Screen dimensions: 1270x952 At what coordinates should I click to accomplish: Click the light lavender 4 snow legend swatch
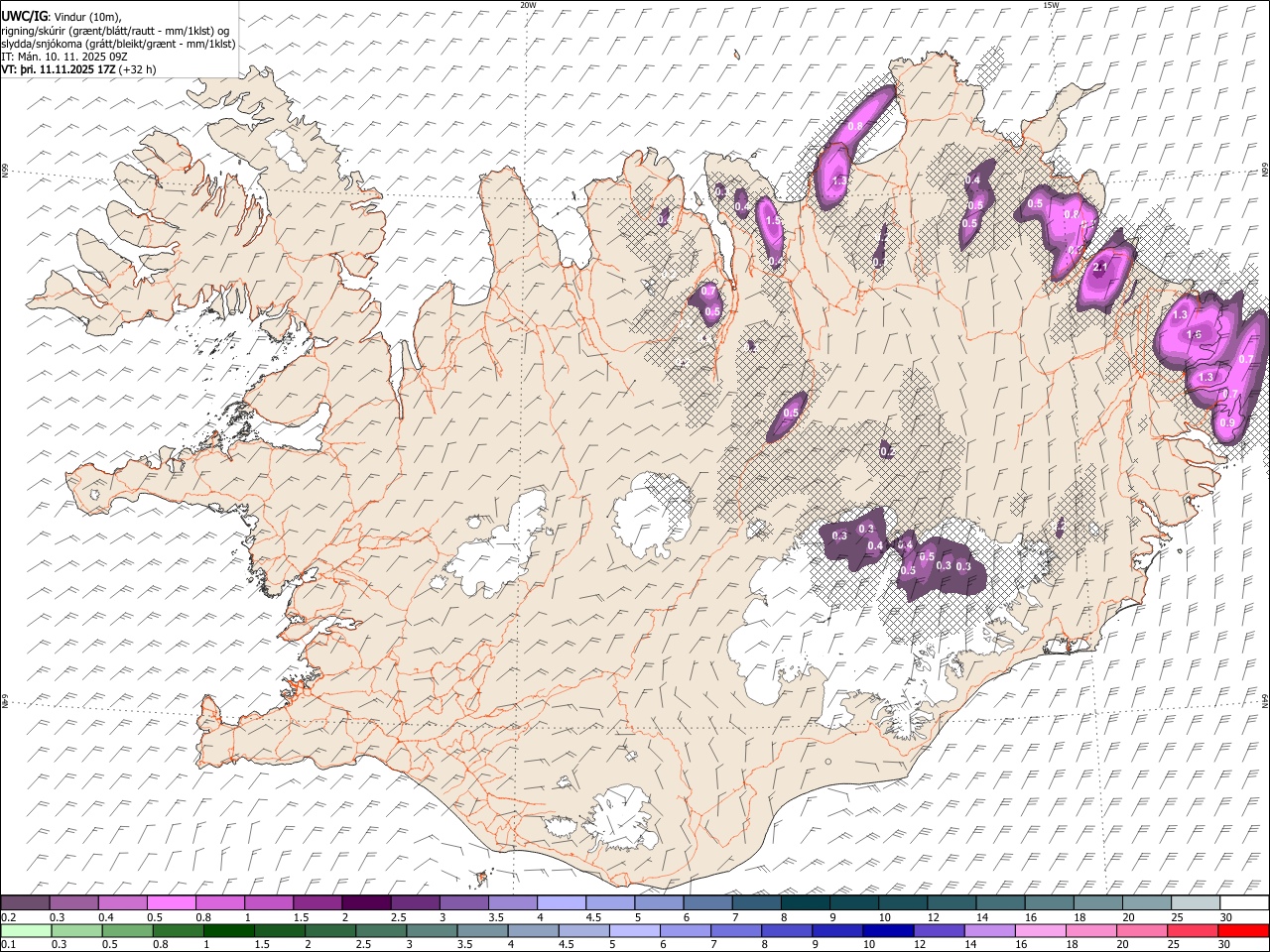click(x=561, y=903)
